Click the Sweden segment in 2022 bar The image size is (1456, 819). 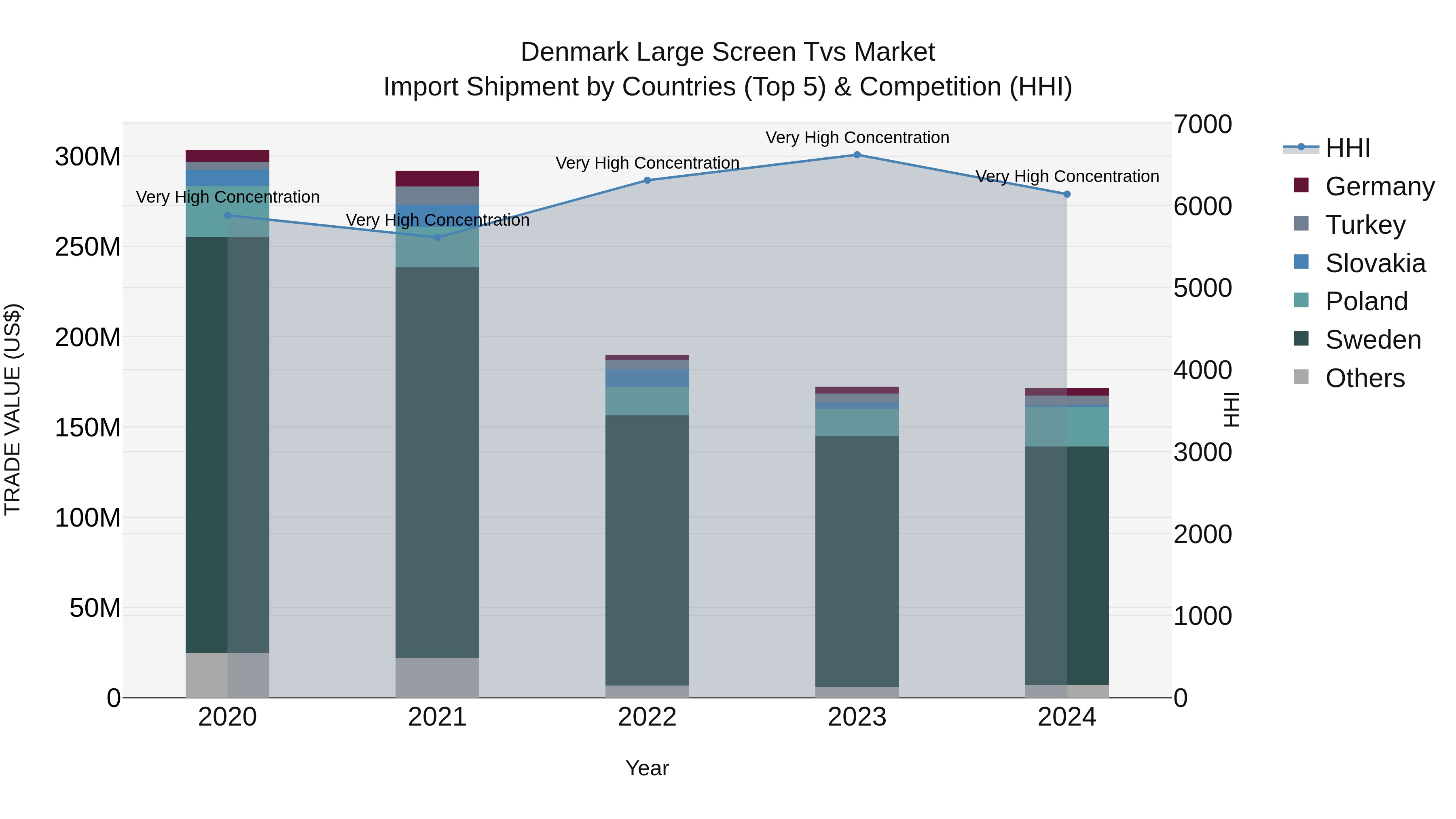pos(648,550)
